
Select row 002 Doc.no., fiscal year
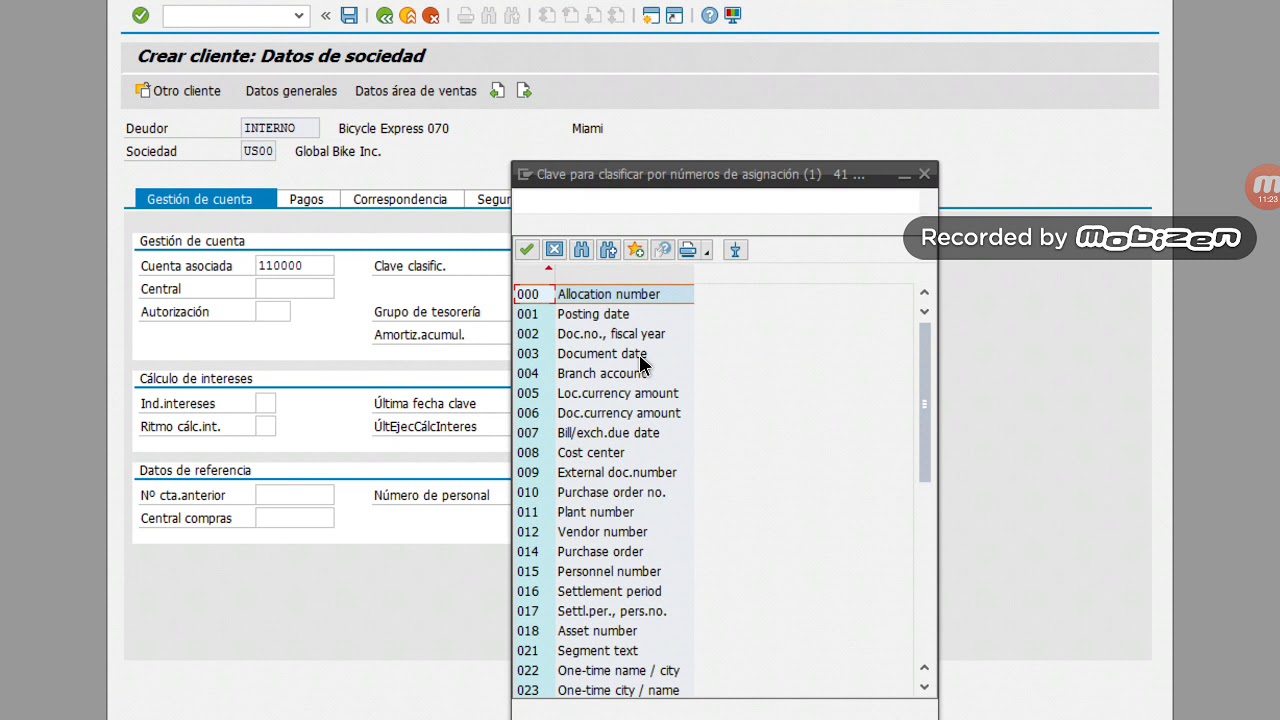pyautogui.click(x=604, y=334)
